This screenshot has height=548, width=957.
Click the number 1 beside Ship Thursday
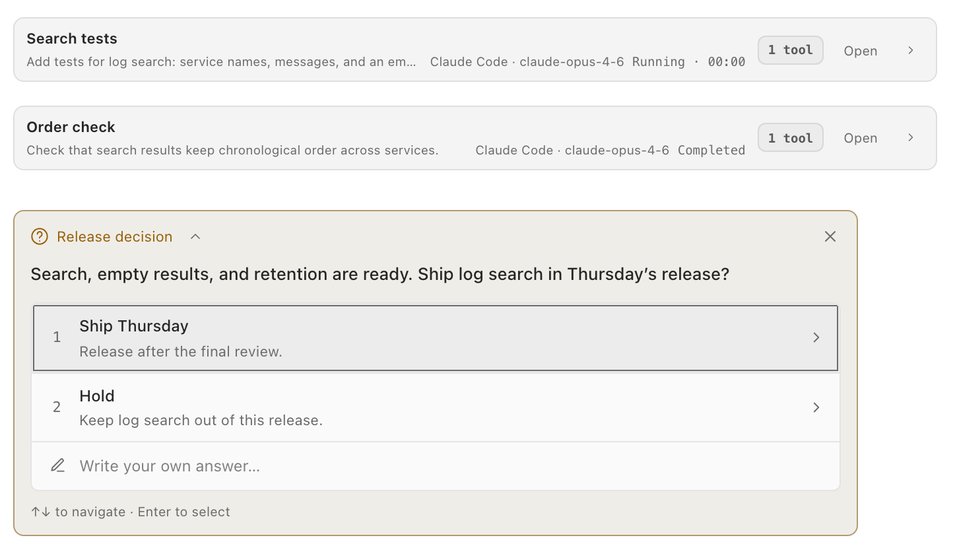point(57,337)
